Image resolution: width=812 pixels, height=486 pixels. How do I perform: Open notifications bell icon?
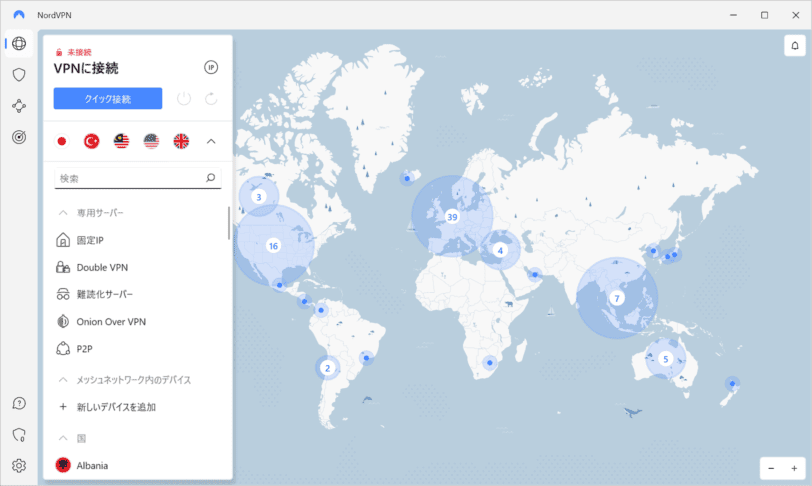(x=795, y=46)
